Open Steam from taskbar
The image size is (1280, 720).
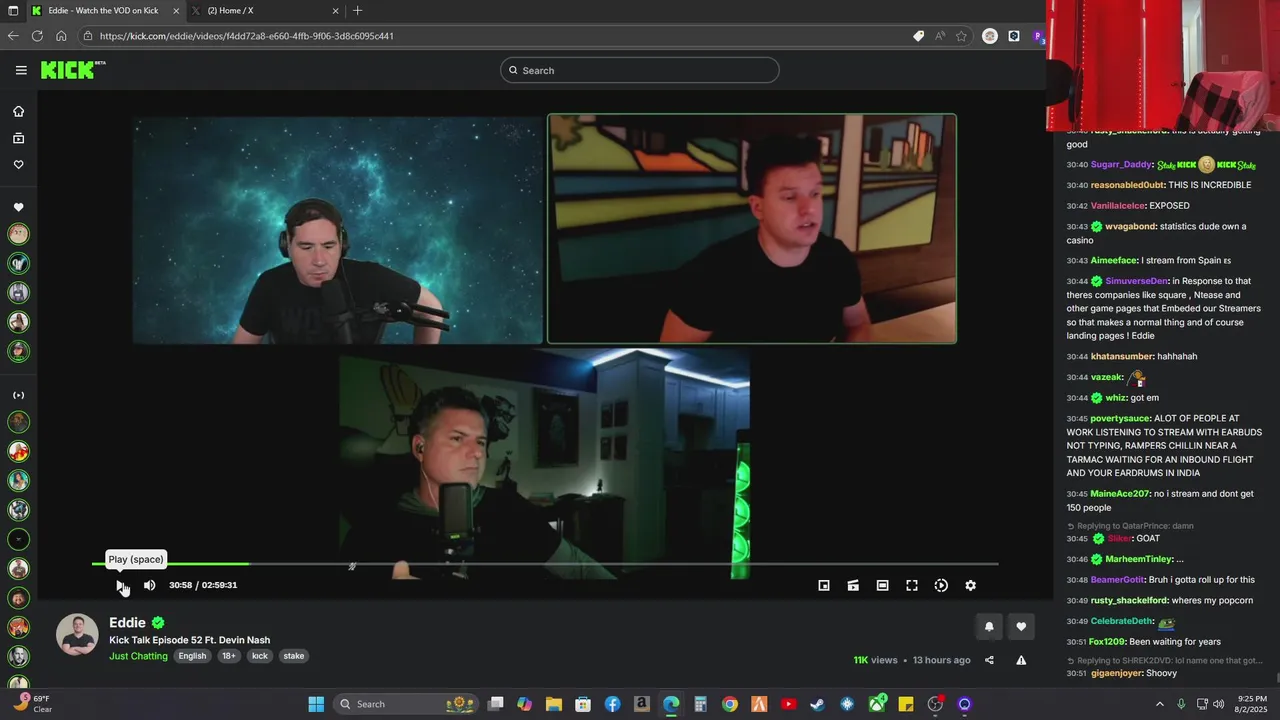pyautogui.click(x=818, y=704)
